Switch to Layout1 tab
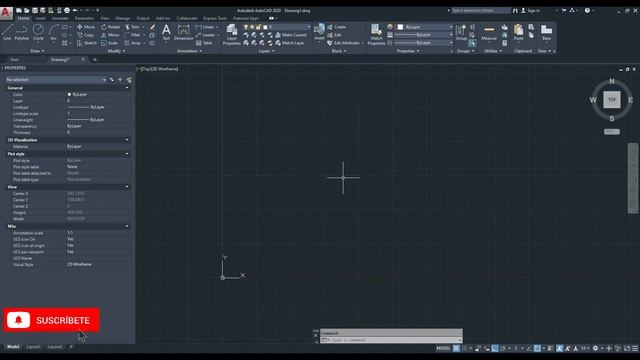Image resolution: width=640 pixels, height=360 pixels. point(33,347)
